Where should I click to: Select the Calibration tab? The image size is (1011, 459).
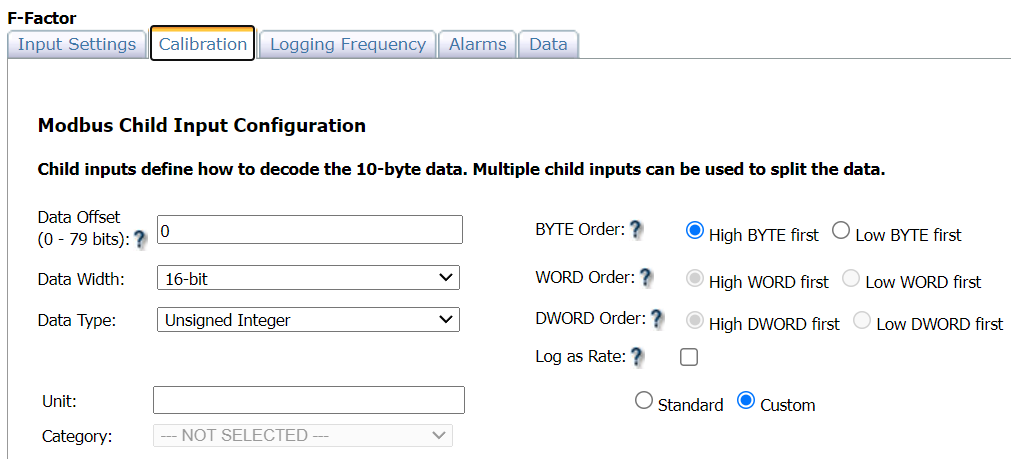pos(203,44)
